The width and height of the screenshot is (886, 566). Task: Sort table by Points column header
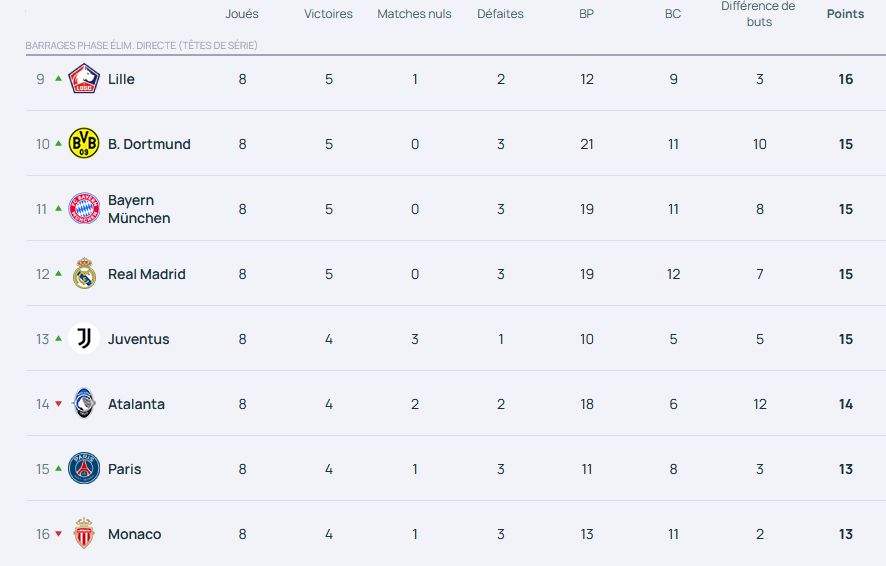tap(845, 14)
